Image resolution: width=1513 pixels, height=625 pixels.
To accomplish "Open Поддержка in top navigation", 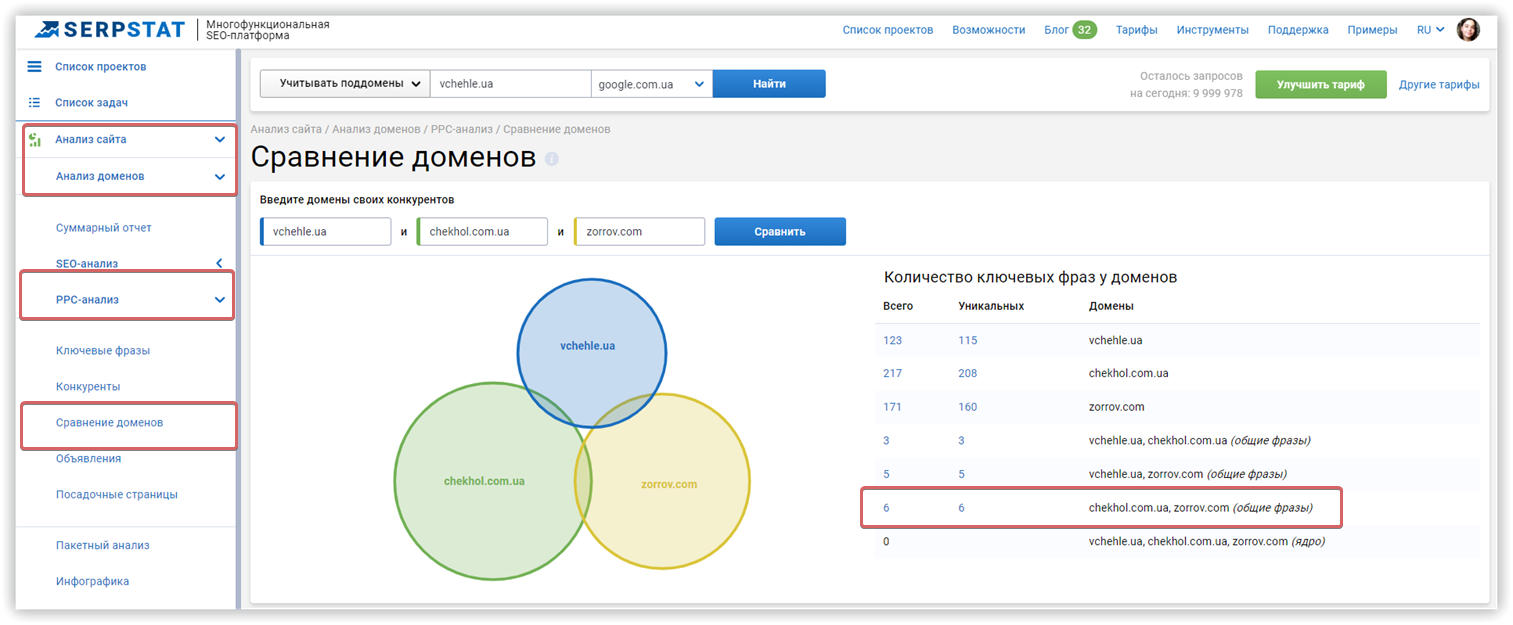I will 1298,30.
